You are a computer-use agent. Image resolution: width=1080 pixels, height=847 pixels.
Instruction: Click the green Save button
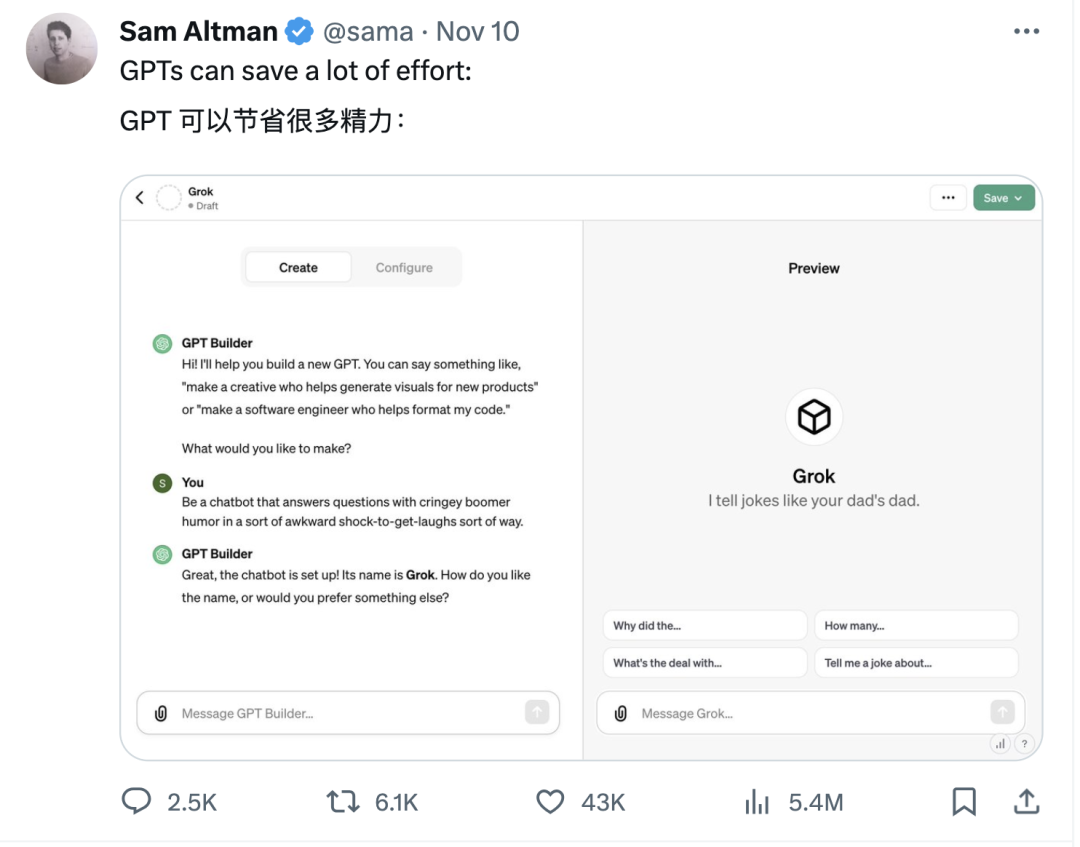[997, 197]
